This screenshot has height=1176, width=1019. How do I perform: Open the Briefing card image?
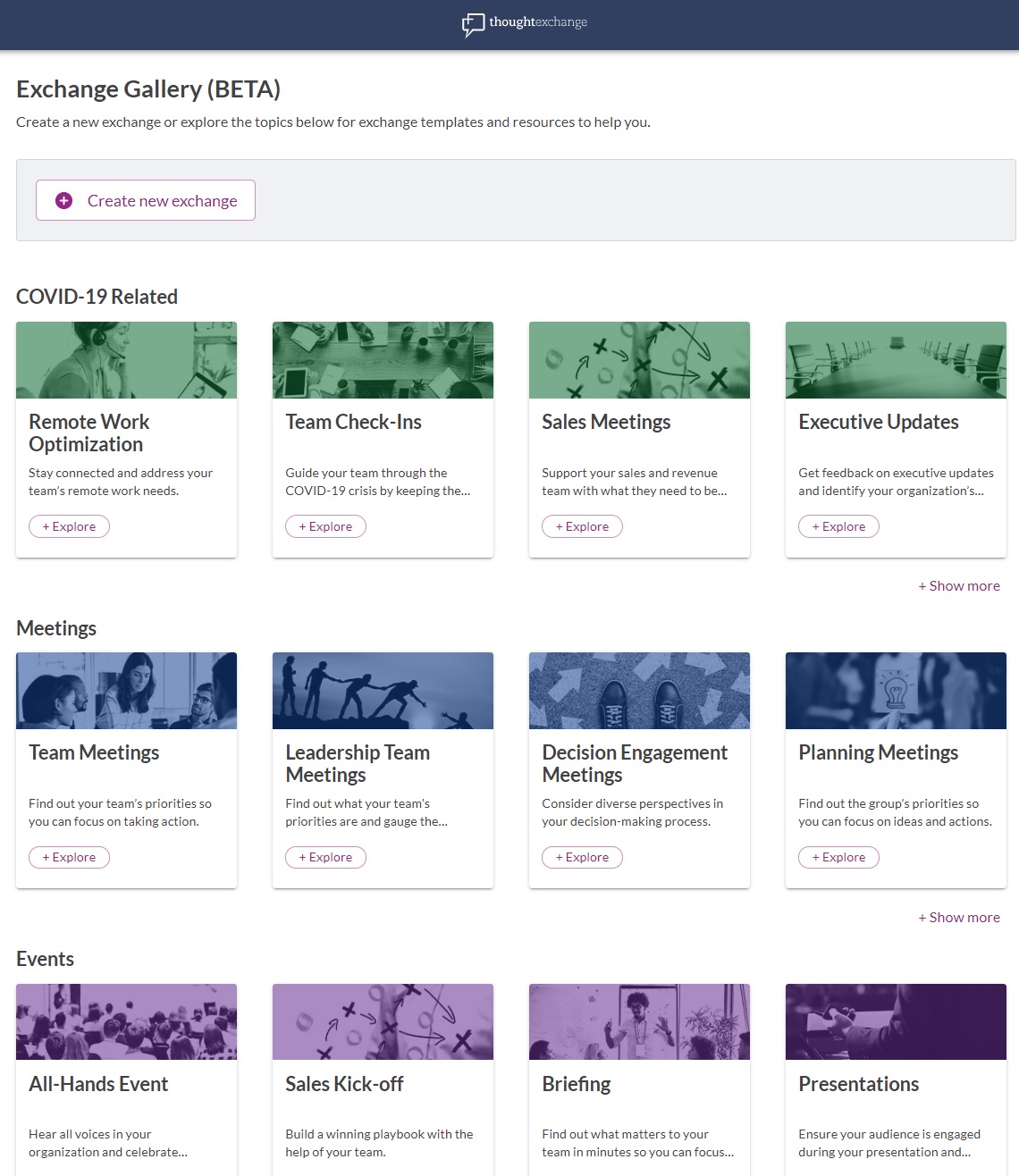(x=639, y=1021)
